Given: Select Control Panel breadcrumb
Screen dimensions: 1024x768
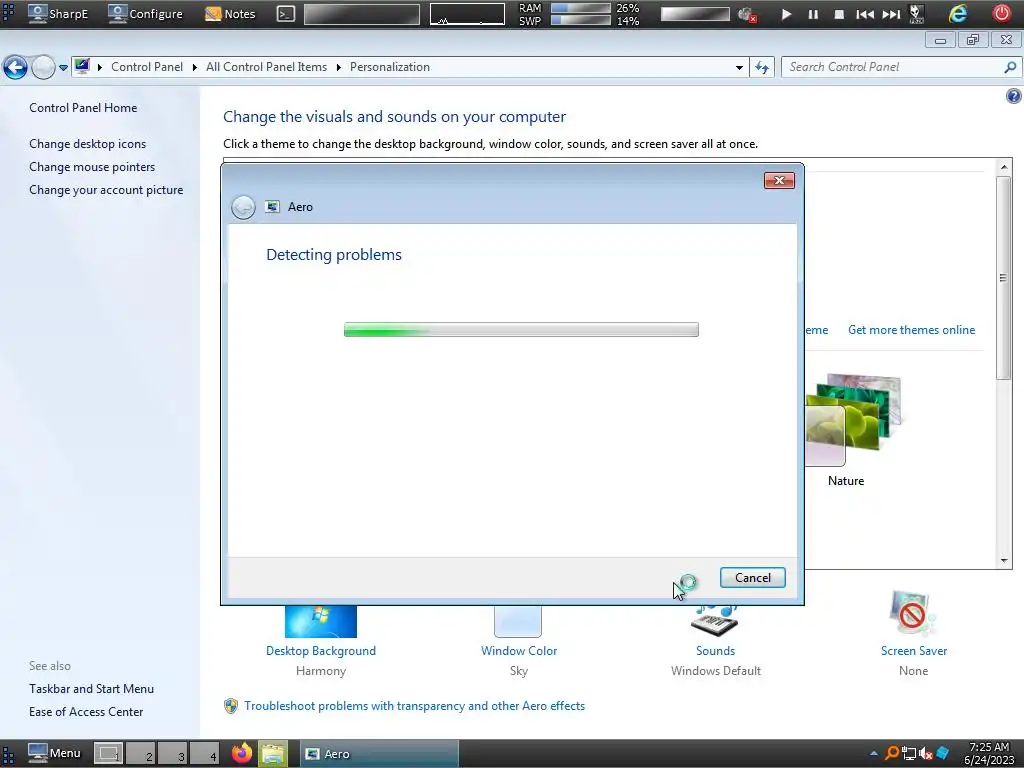Looking at the screenshot, I should tap(147, 67).
